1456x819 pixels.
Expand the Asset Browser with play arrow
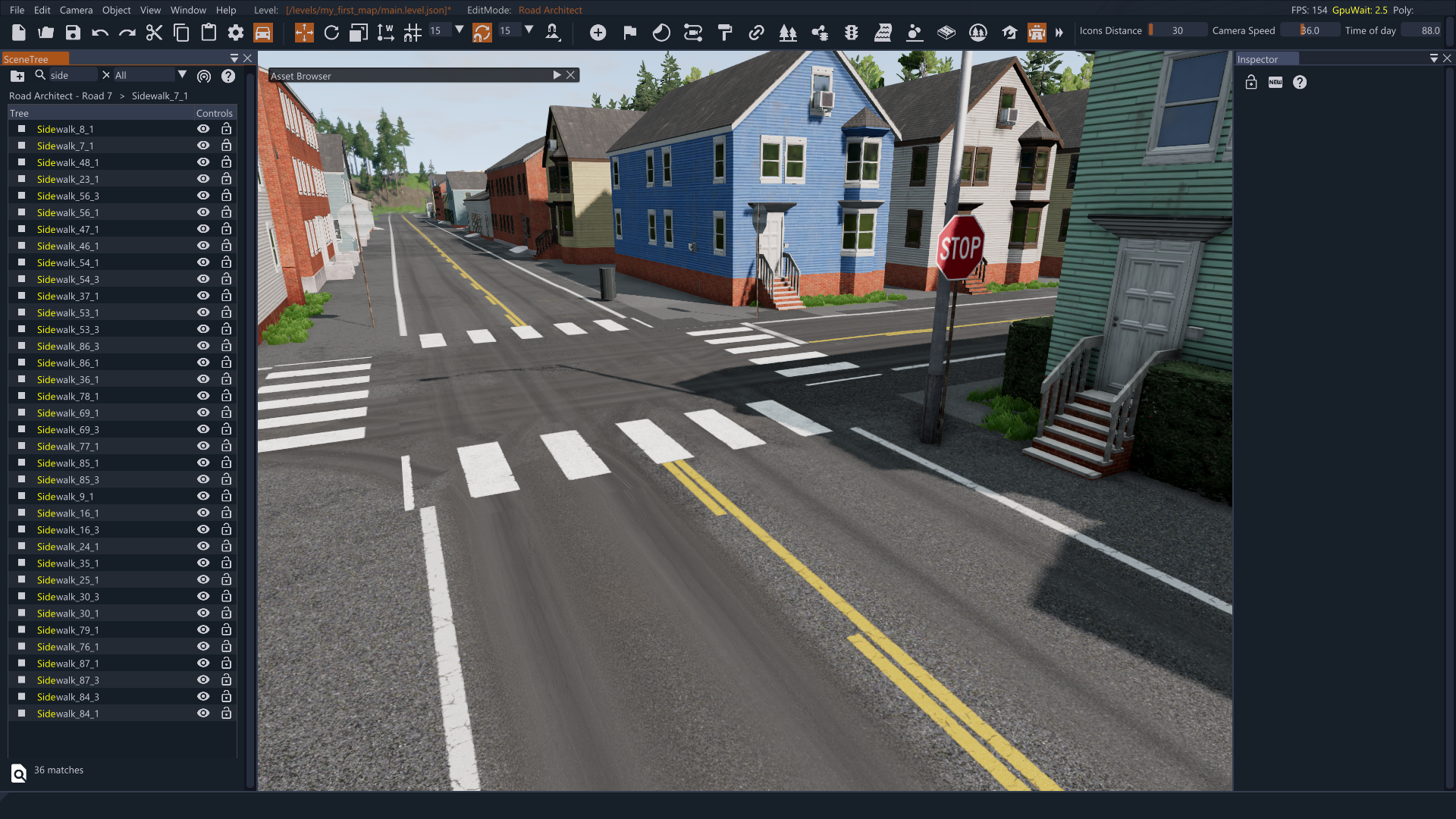pyautogui.click(x=557, y=75)
